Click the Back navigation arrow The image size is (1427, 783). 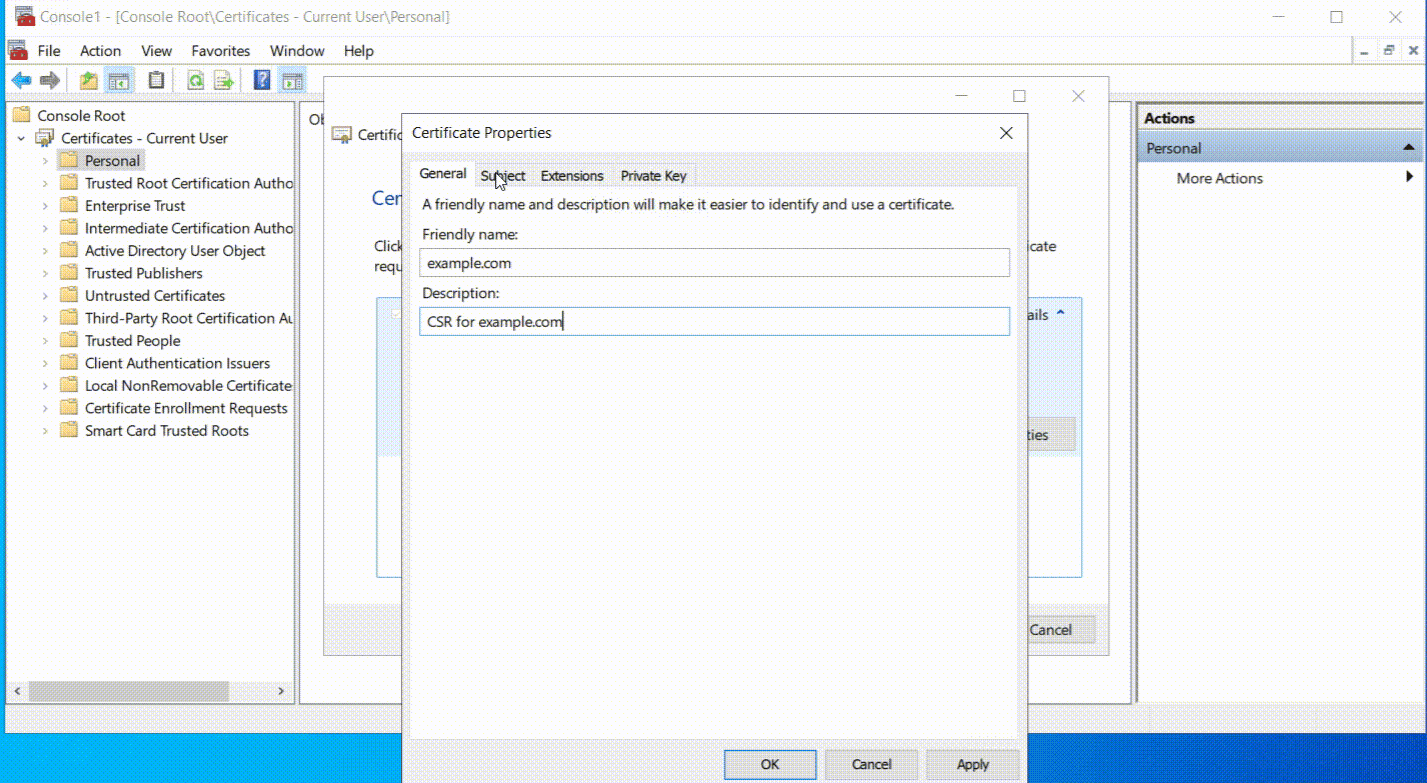click(21, 80)
